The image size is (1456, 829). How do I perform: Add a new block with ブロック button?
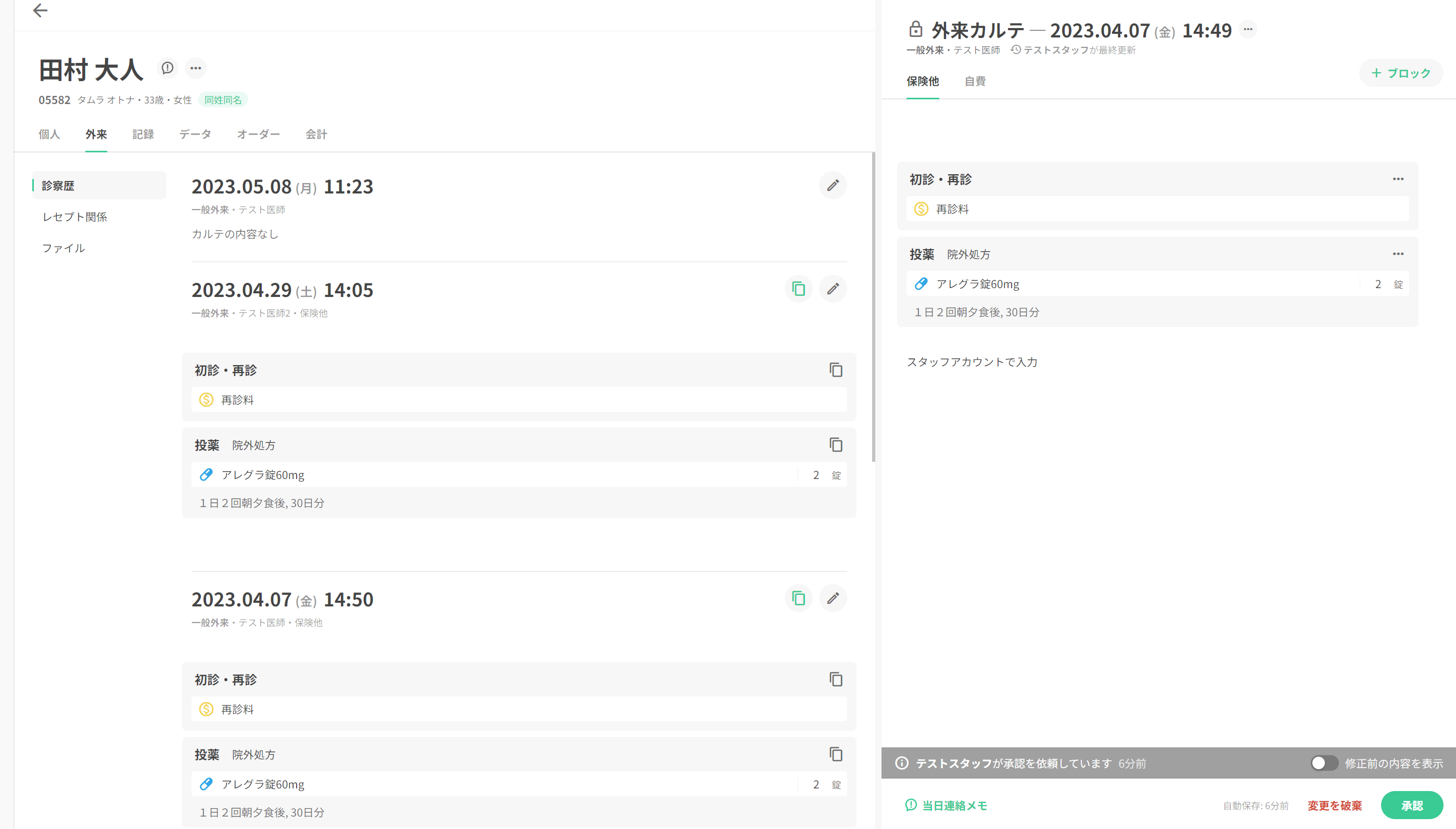click(x=1401, y=73)
